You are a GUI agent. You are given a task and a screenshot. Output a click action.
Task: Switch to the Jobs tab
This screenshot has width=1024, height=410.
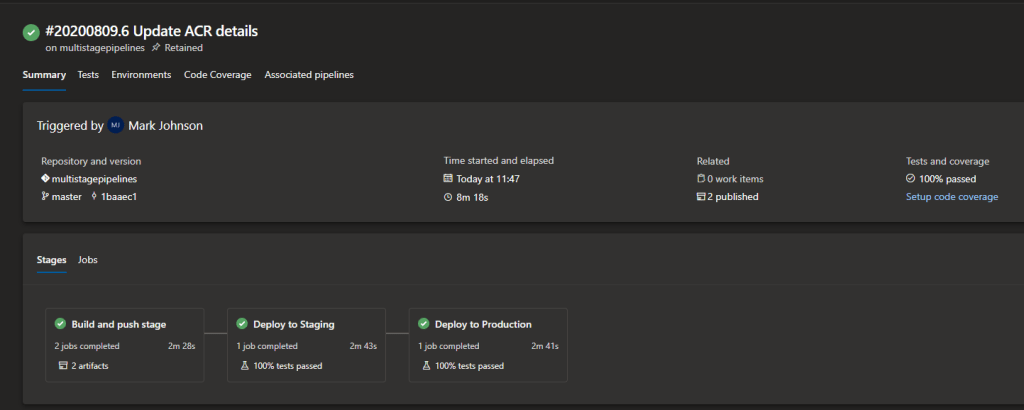click(88, 260)
